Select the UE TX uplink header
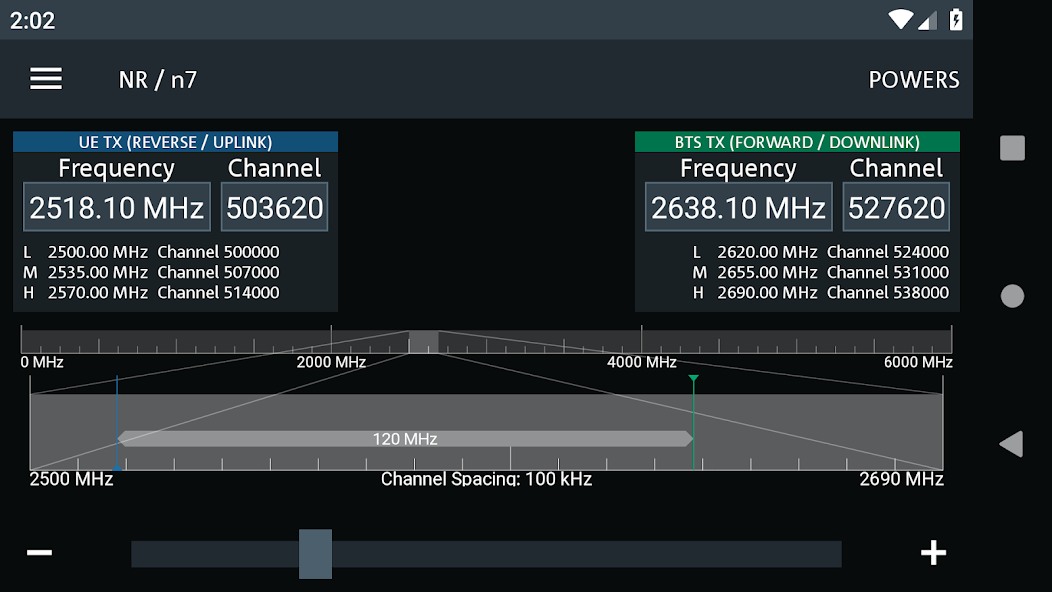The image size is (1052, 592). click(175, 142)
